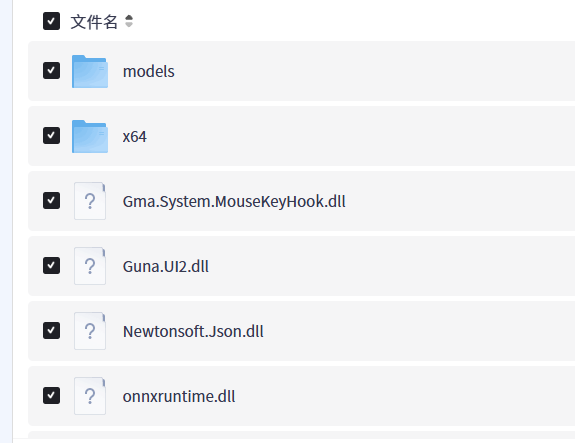Uncheck the Newtonsoft.Json.dll checkbox
The width and height of the screenshot is (575, 443).
[x=51, y=330]
